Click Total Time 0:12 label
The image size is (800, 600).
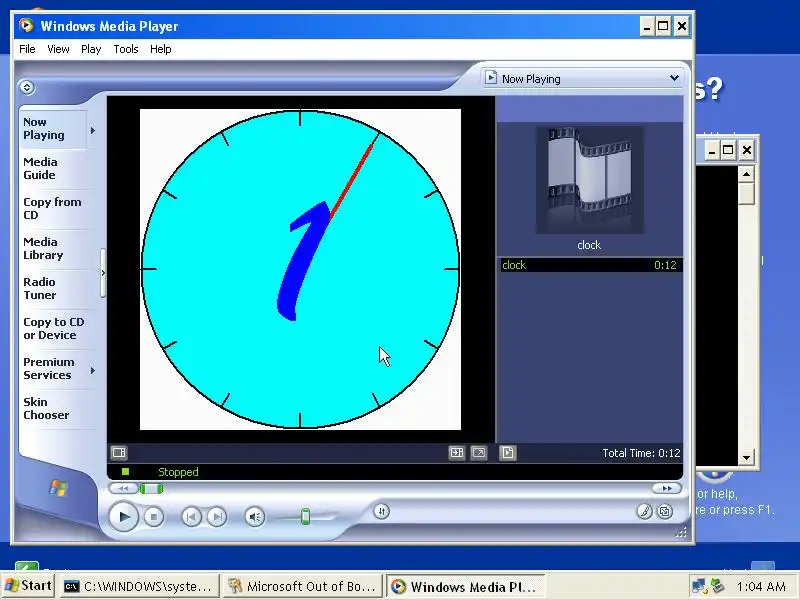coord(641,453)
